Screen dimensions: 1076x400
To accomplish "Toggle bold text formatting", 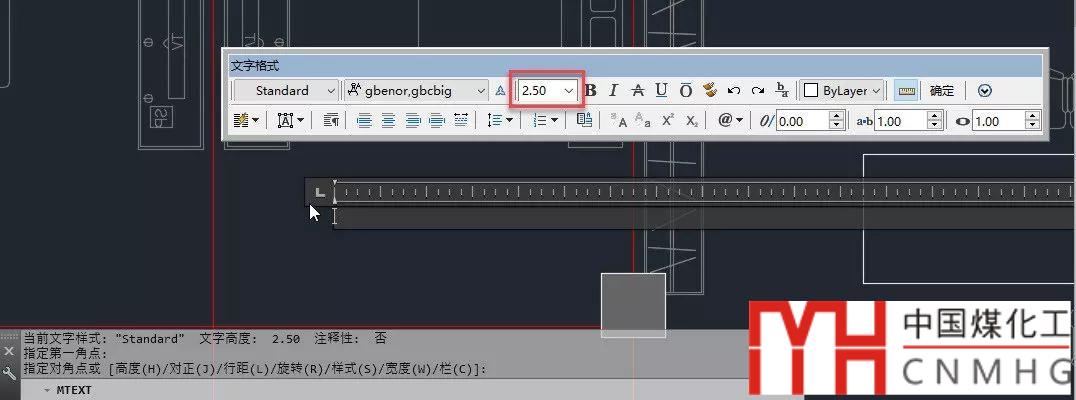I will (x=590, y=91).
